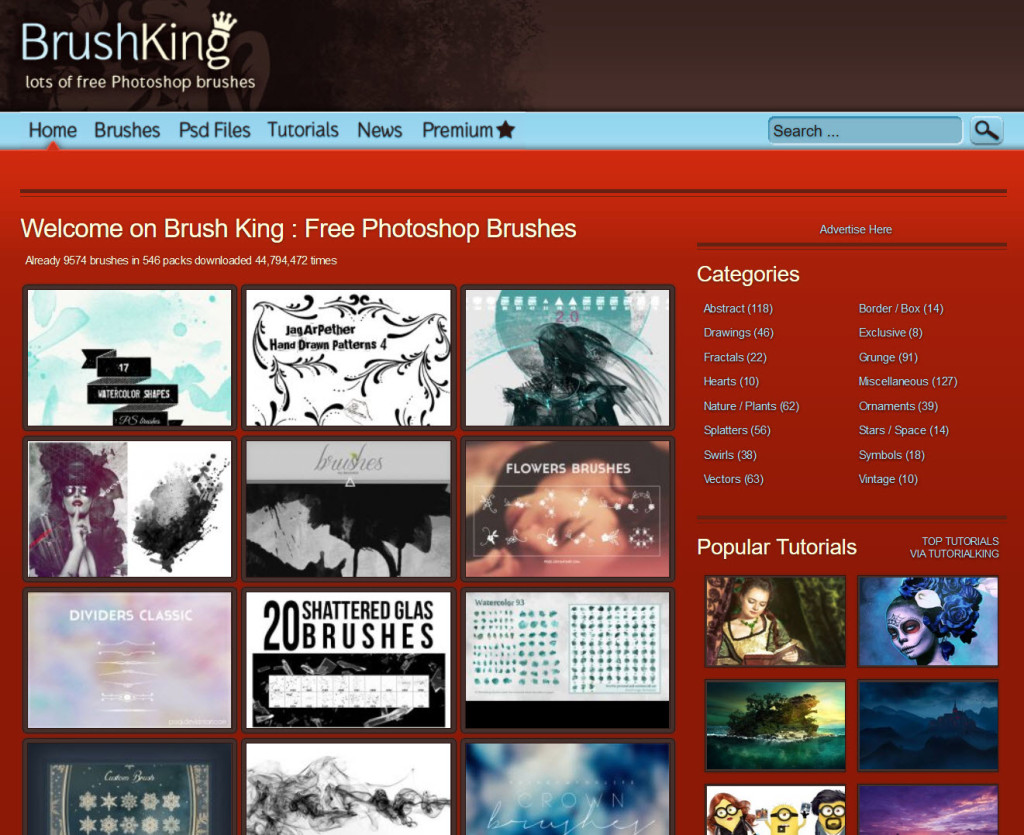
Task: Open the Psd Files section
Action: pyautogui.click(x=214, y=130)
